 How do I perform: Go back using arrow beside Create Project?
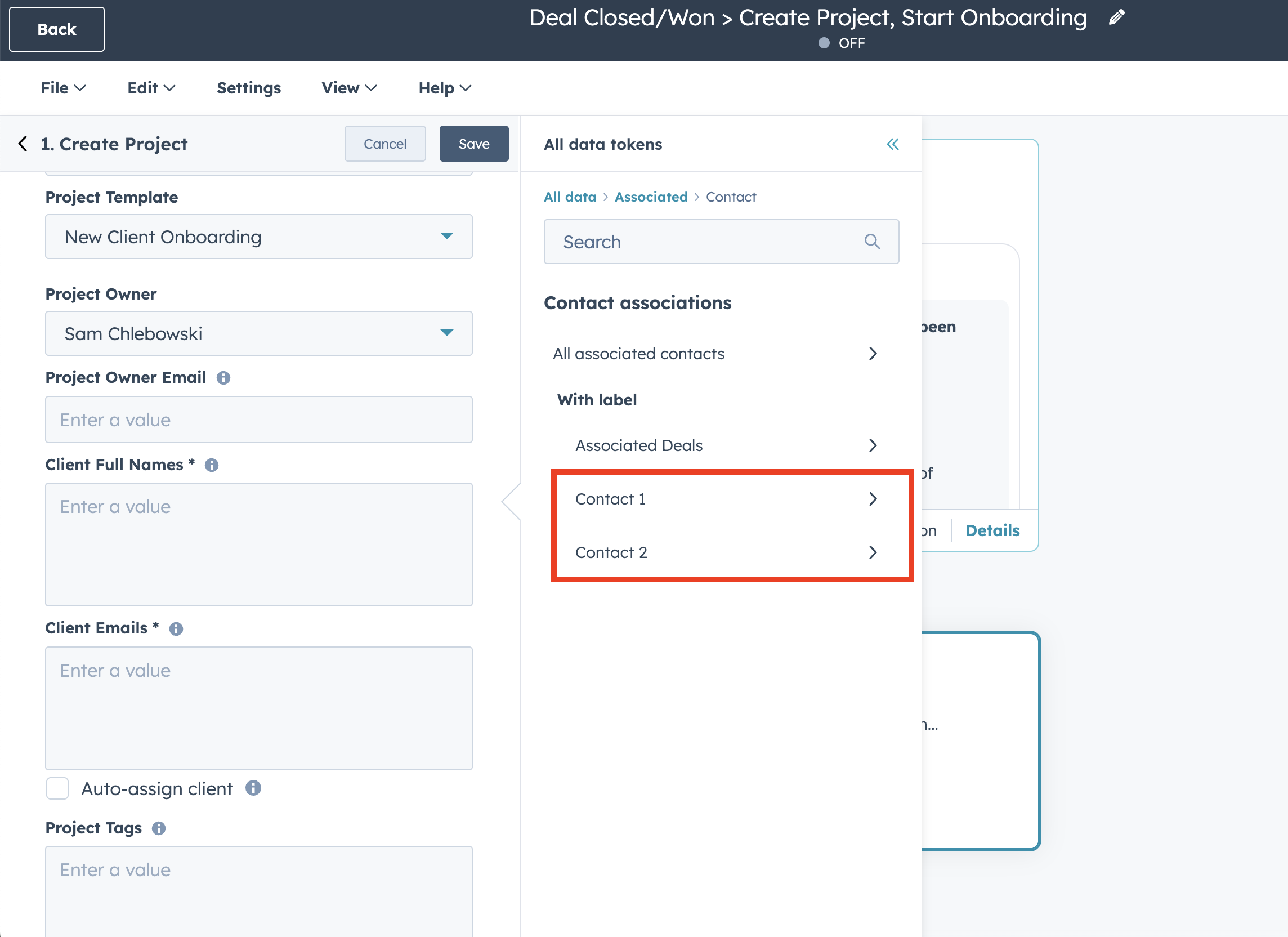(x=23, y=144)
